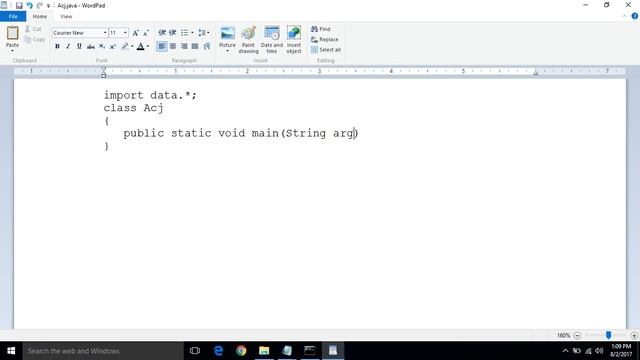This screenshot has width=640, height=360.
Task: Click the volume icon in system tray
Action: tap(599, 351)
